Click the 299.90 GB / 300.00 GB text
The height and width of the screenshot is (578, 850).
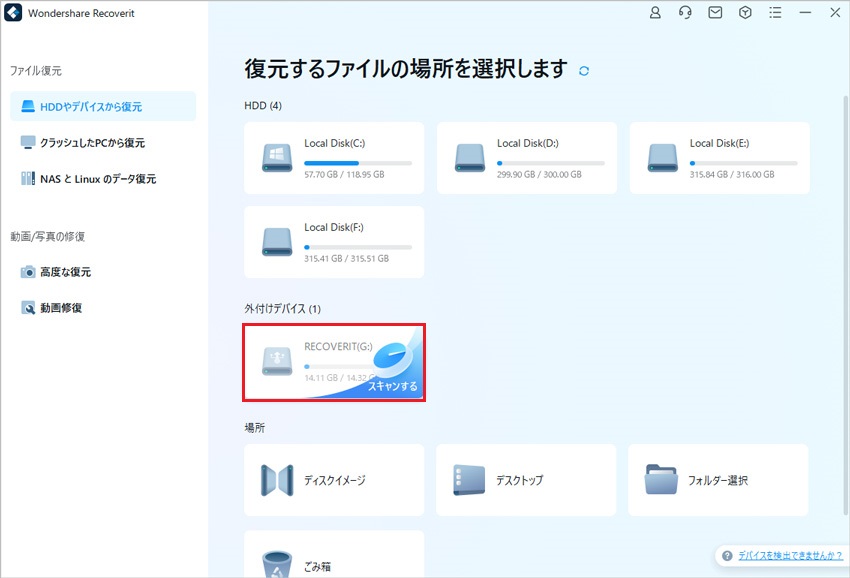tap(539, 175)
